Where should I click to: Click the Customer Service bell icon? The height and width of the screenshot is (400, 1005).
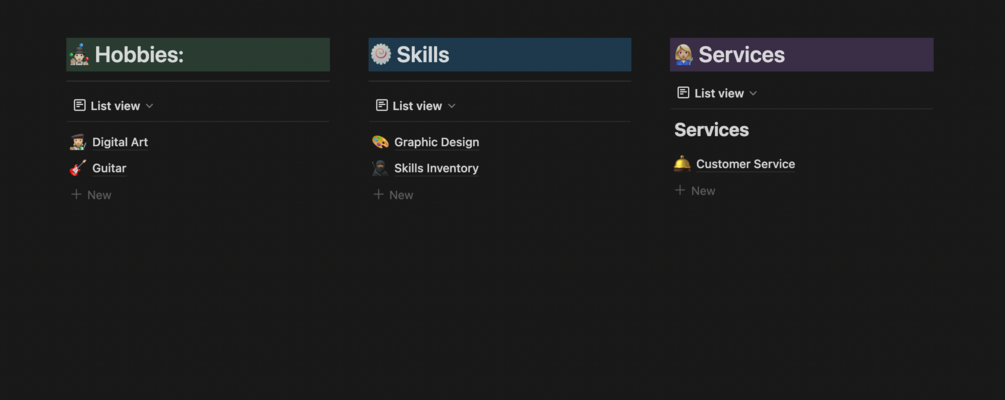pos(682,164)
